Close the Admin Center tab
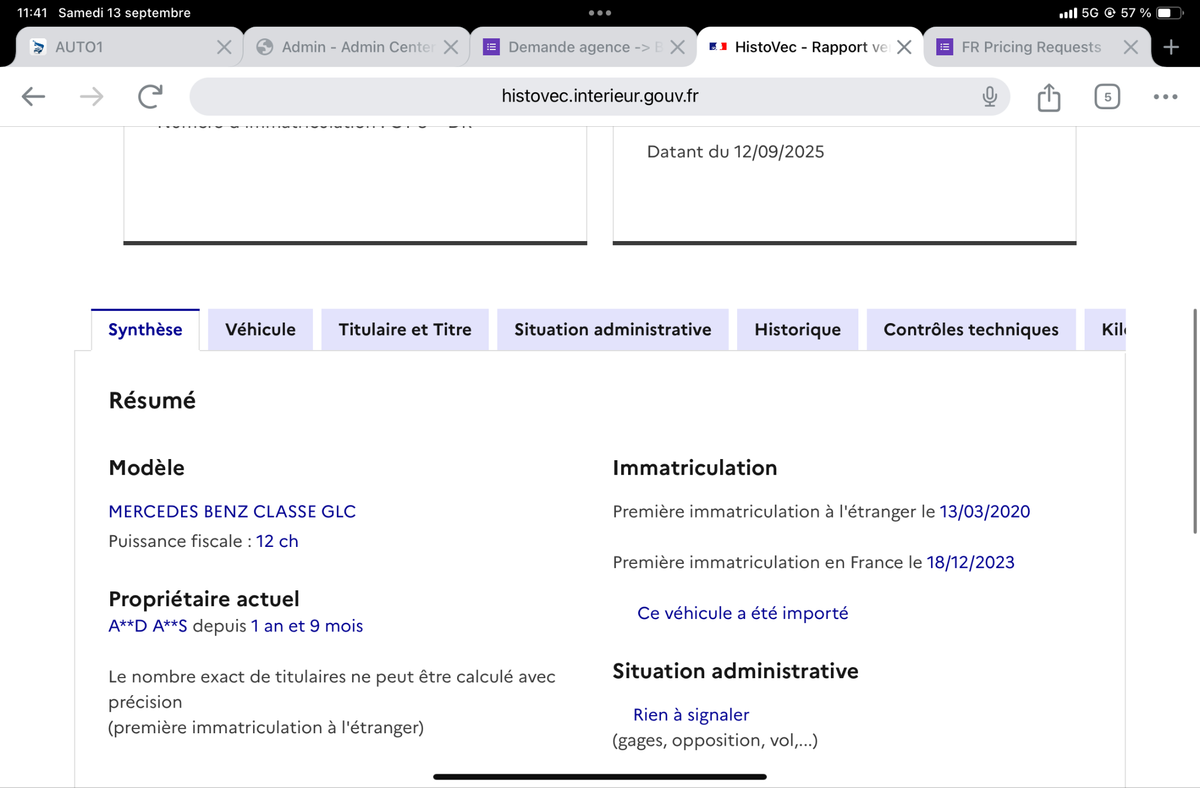1200x788 pixels. click(x=451, y=47)
